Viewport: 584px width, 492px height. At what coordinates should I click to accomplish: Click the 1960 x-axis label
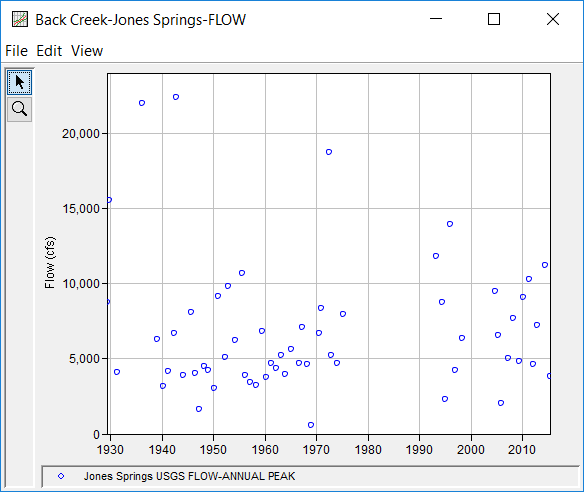tap(265, 450)
